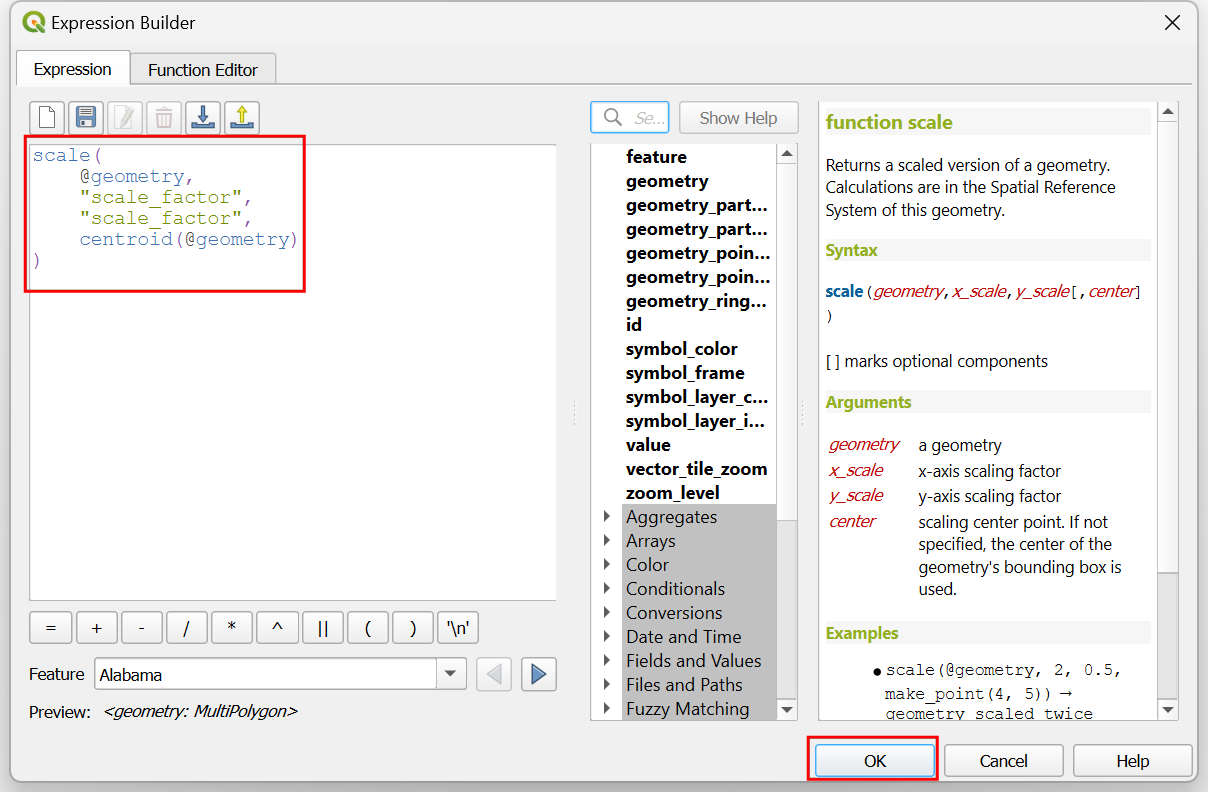Insert the string concatenation || operator

[x=323, y=628]
